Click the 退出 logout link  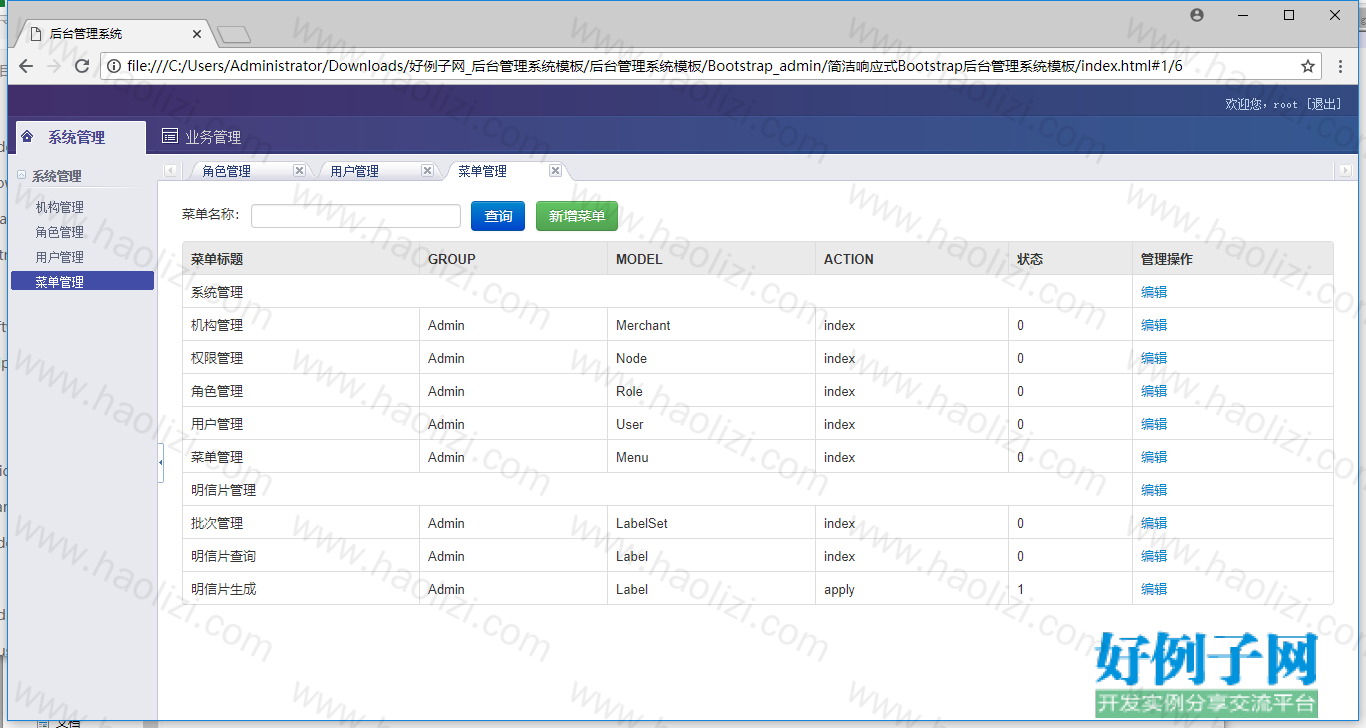pyautogui.click(x=1324, y=104)
